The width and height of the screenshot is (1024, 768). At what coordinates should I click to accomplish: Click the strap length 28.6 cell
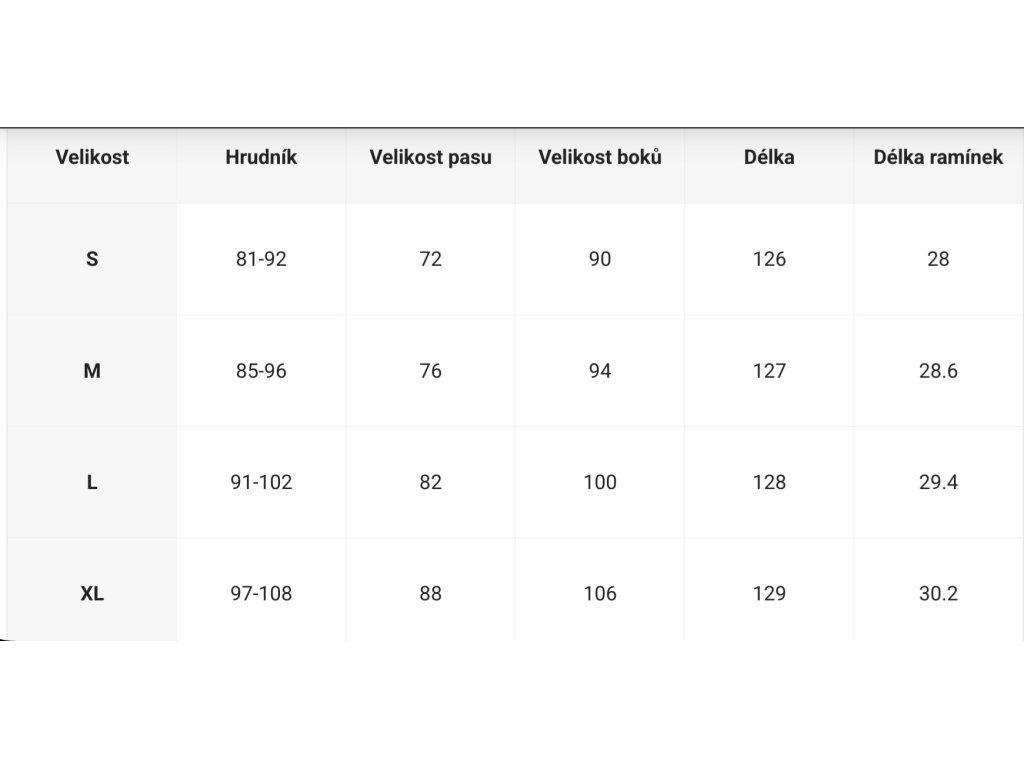[x=938, y=371]
